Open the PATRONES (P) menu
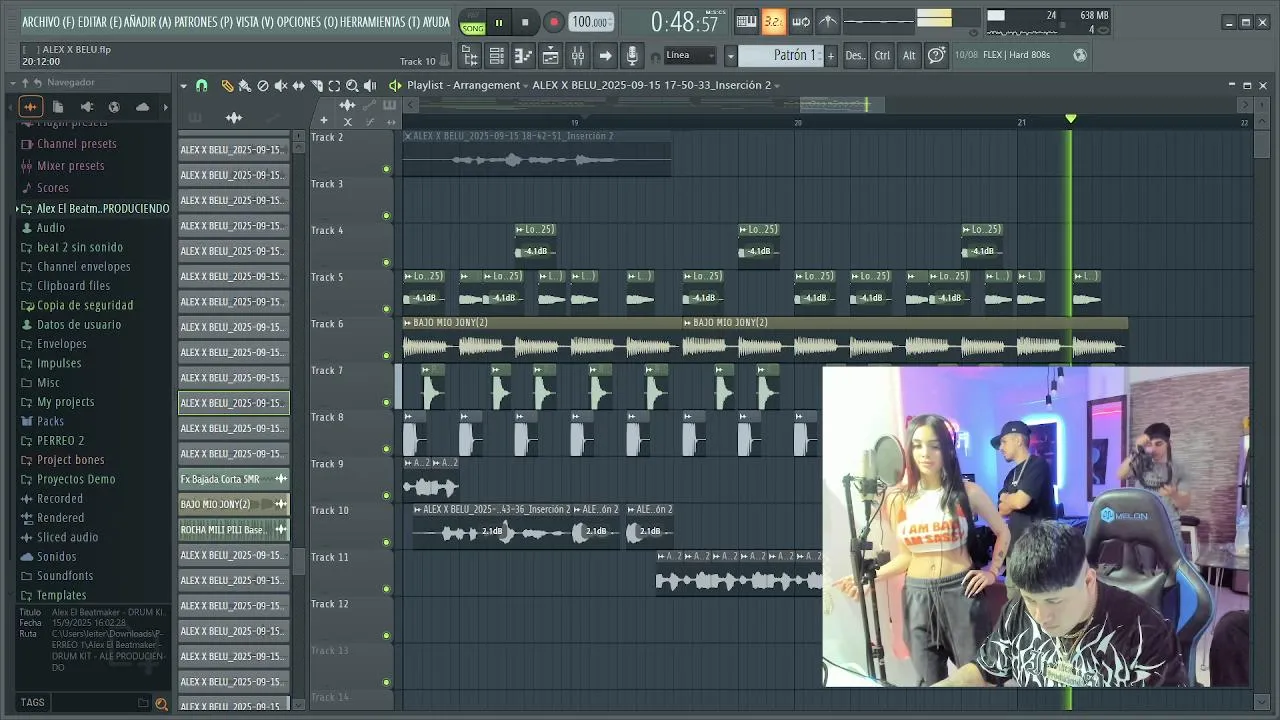 (x=203, y=22)
